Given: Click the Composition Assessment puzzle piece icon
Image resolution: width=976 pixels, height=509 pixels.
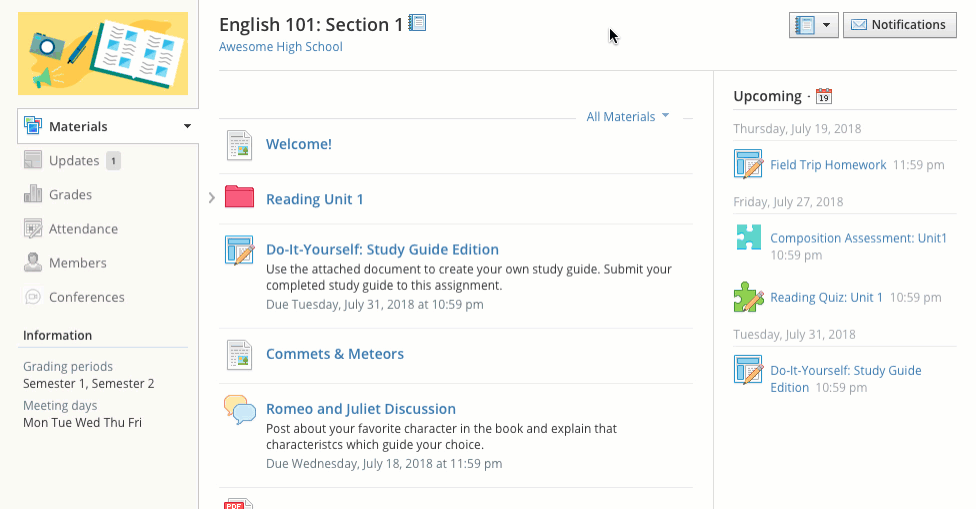Looking at the screenshot, I should coord(748,238).
